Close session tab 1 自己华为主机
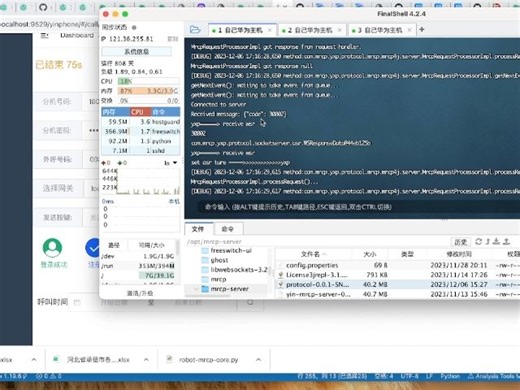The image size is (520, 390). pyautogui.click(x=270, y=30)
